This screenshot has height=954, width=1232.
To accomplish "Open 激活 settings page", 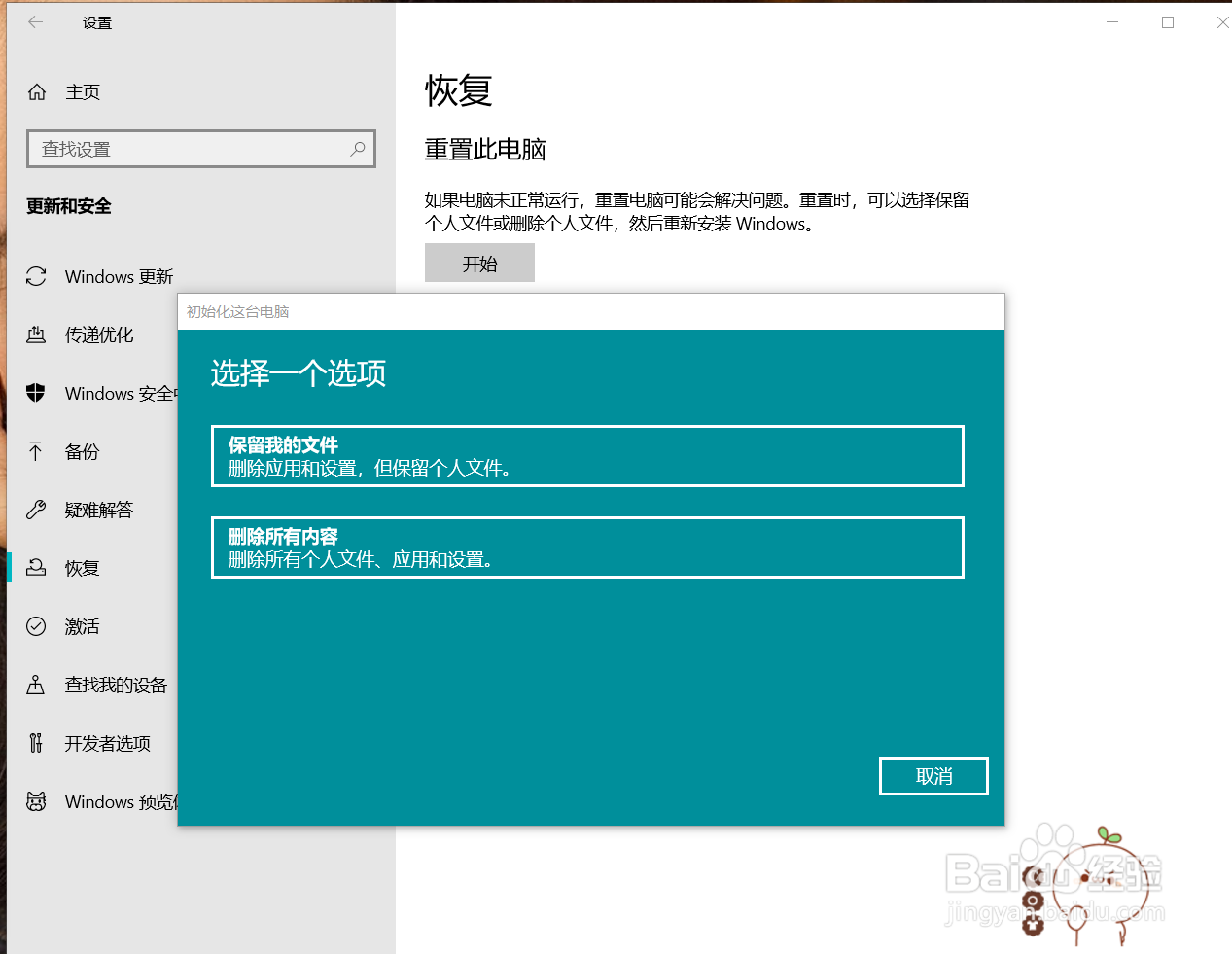I will 83,626.
